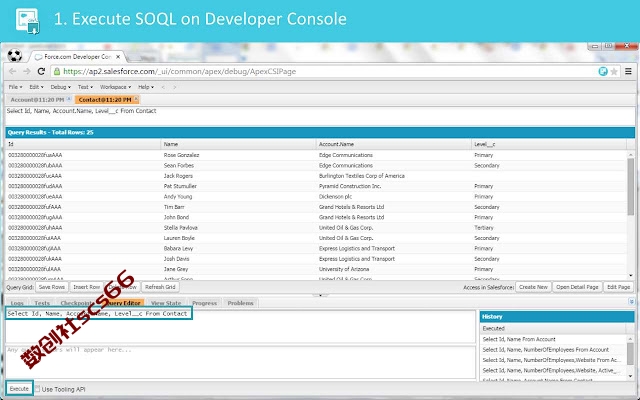The width and height of the screenshot is (640, 400).
Task: Toggle the Use Tooling API checkbox
Action: (x=38, y=389)
